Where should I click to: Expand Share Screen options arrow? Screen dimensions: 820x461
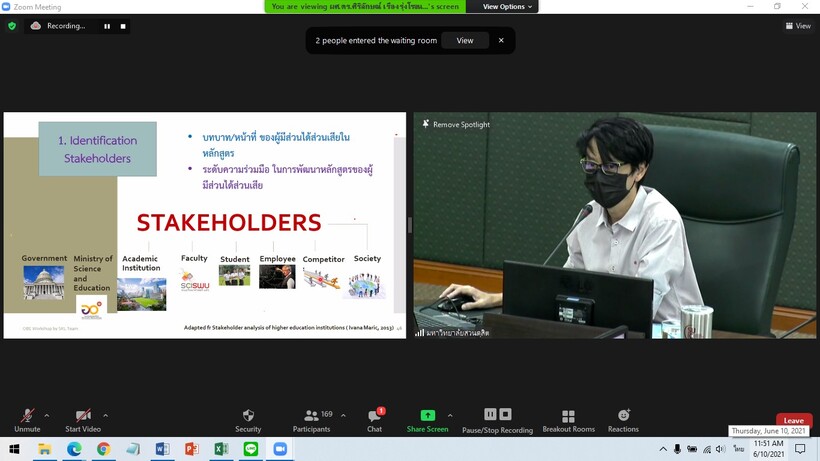(450, 416)
